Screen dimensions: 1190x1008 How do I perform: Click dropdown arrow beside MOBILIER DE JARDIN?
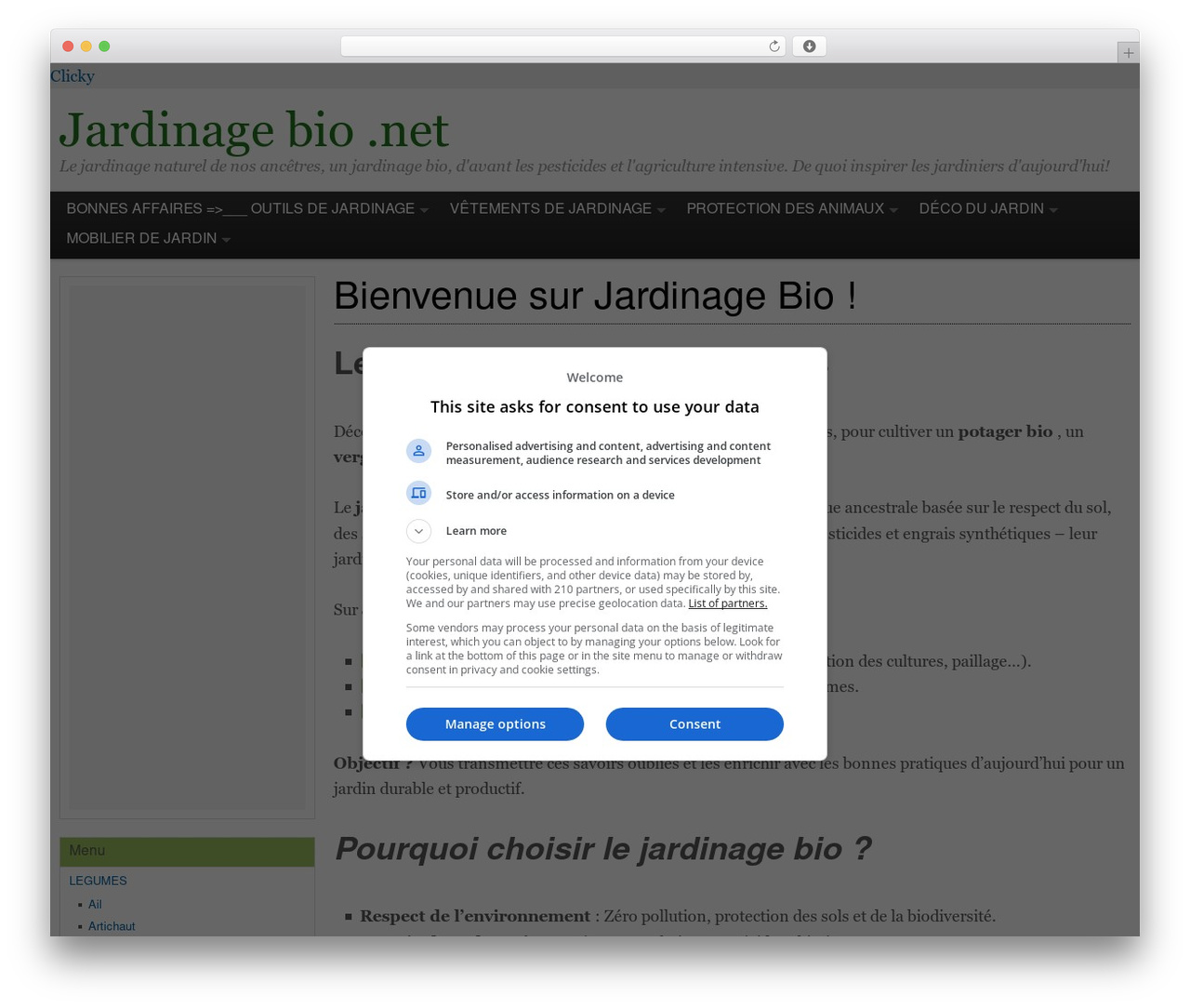pyautogui.click(x=226, y=240)
